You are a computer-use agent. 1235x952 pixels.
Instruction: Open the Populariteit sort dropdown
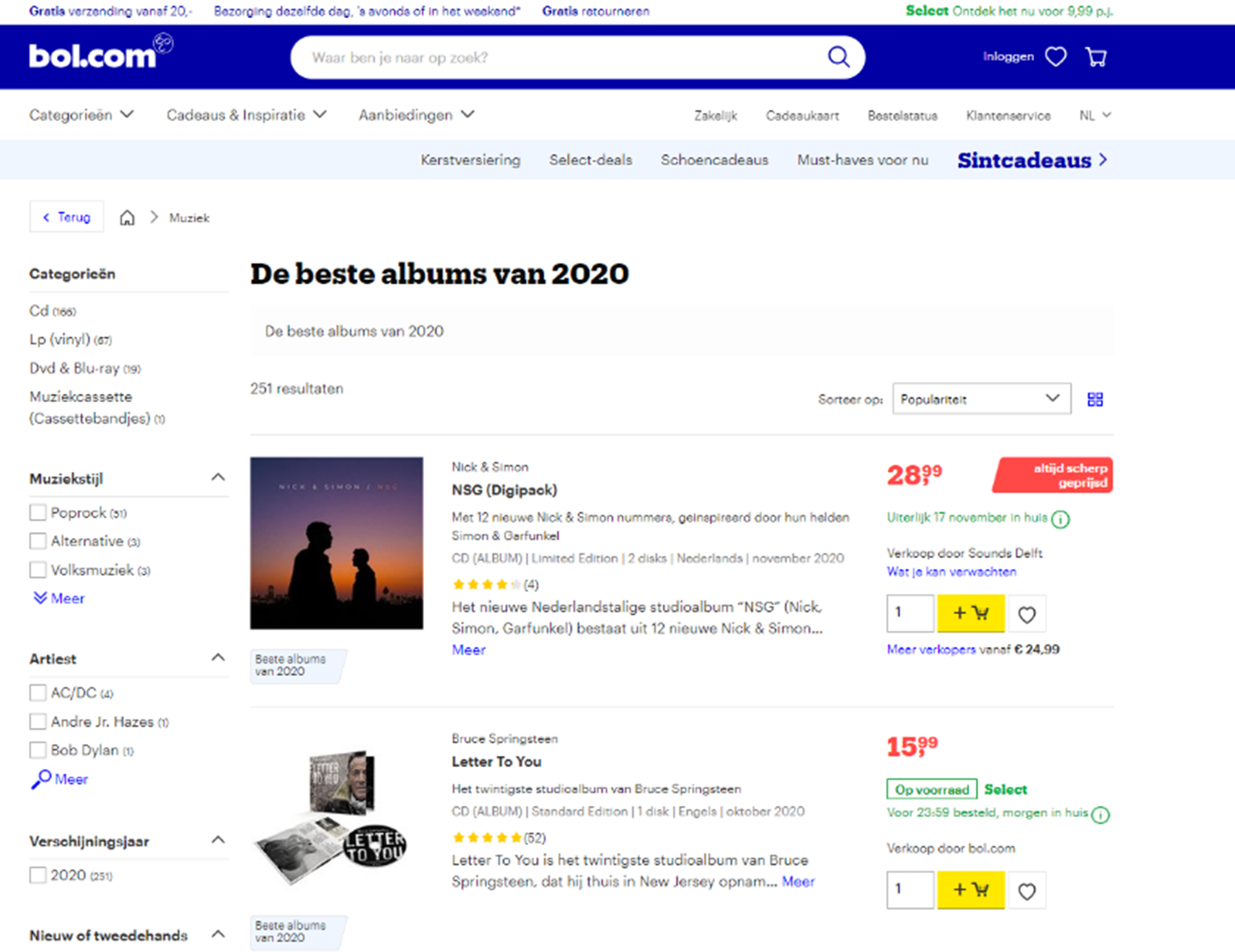981,399
